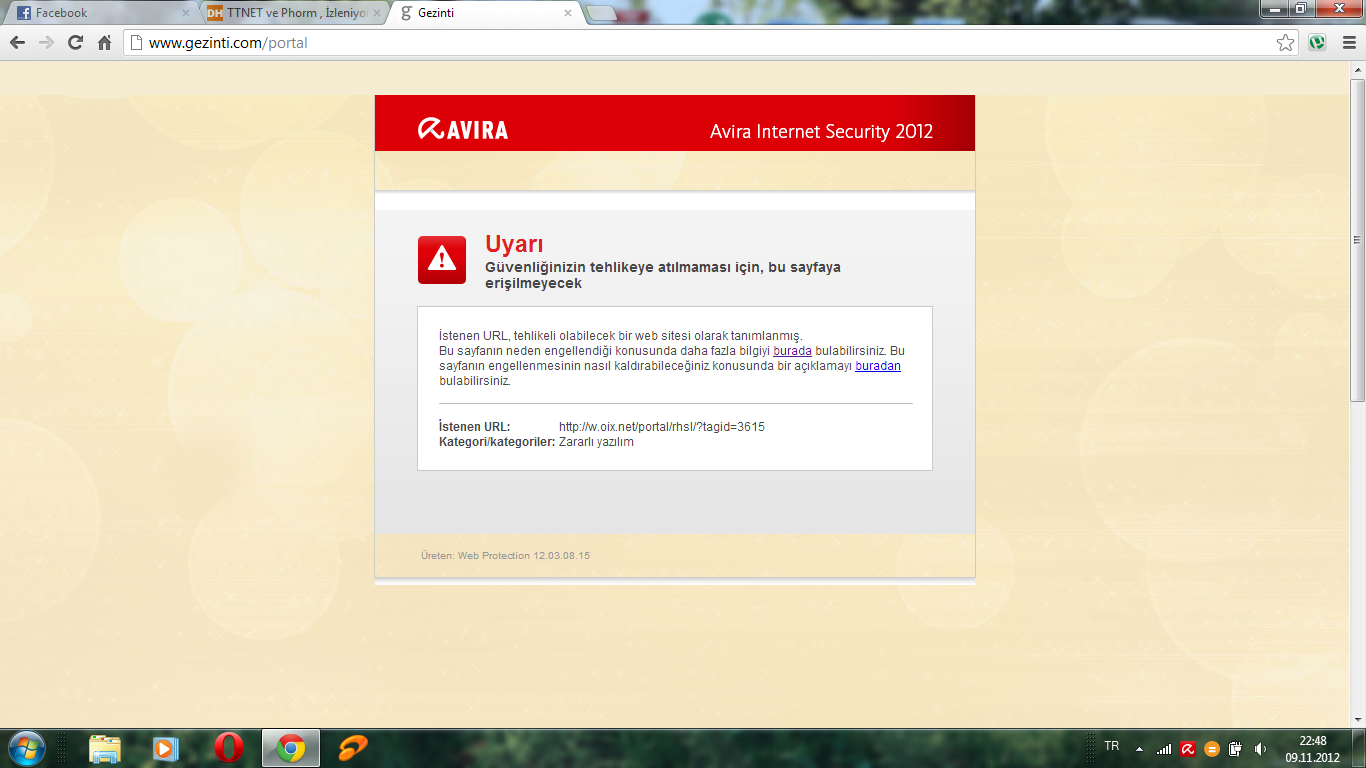
Task: Click the Avira logo in the red banner
Action: click(x=463, y=129)
